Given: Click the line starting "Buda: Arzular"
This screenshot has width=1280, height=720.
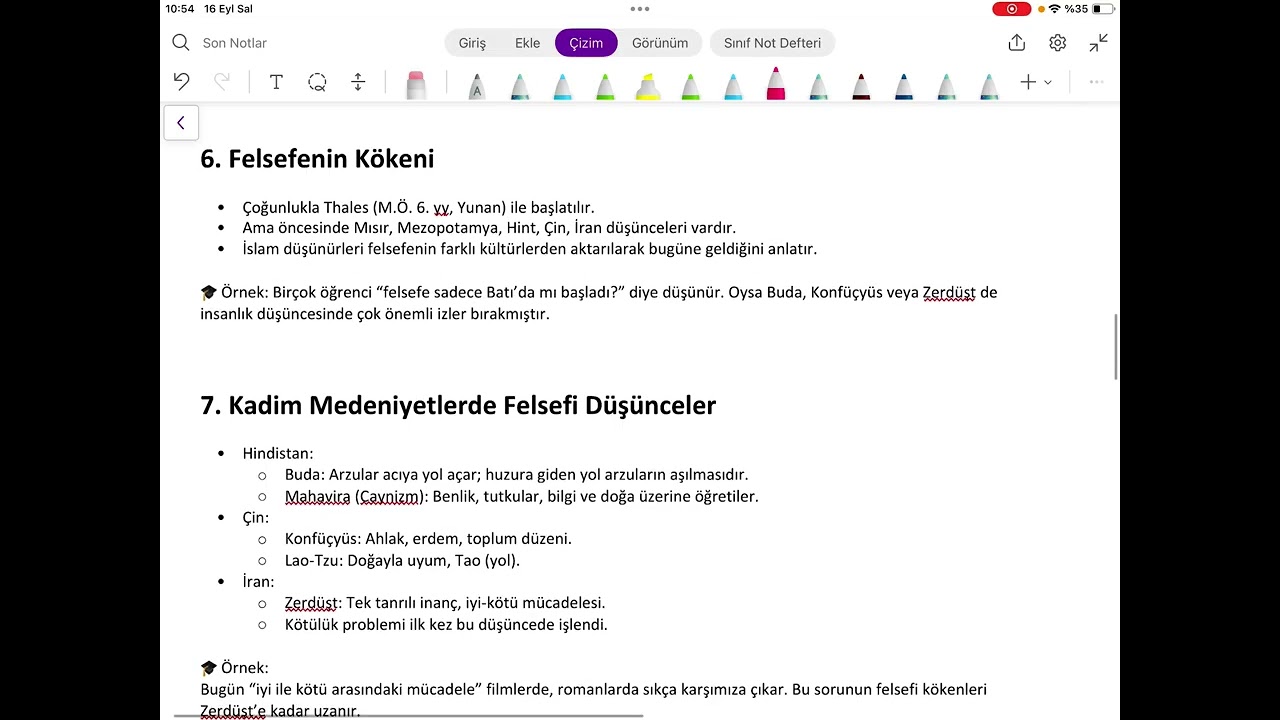Looking at the screenshot, I should pyautogui.click(x=516, y=475).
